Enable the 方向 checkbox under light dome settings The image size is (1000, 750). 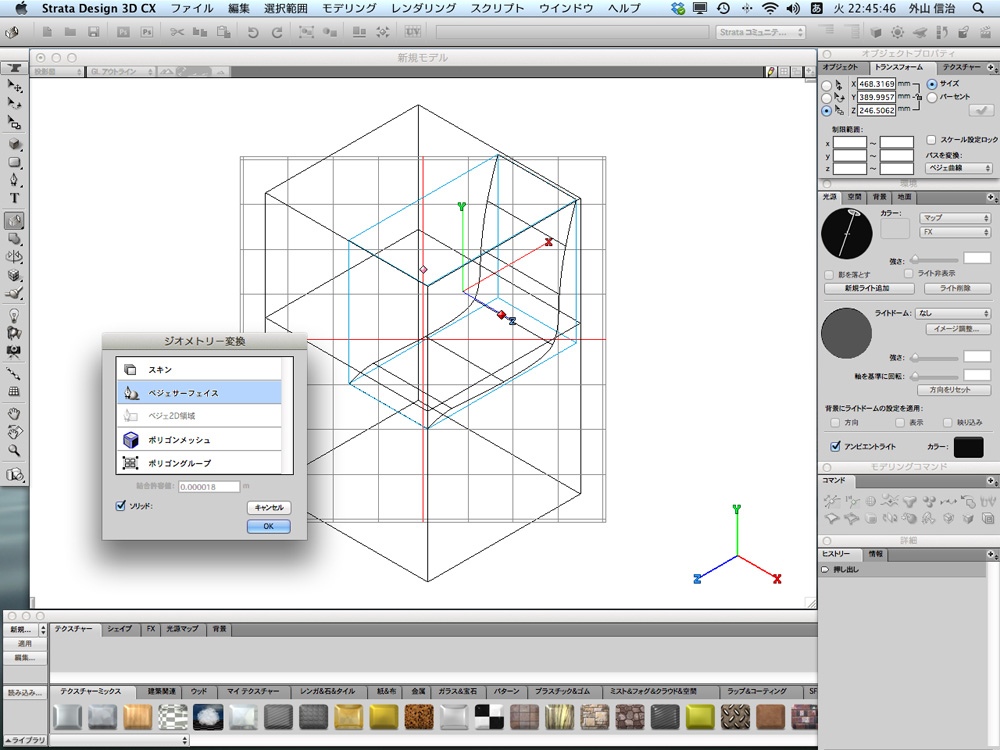[835, 423]
